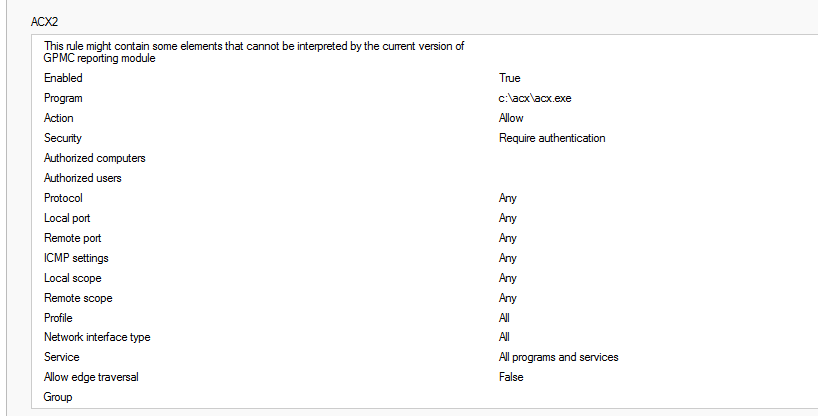Click the False value for edge traversal

[511, 377]
